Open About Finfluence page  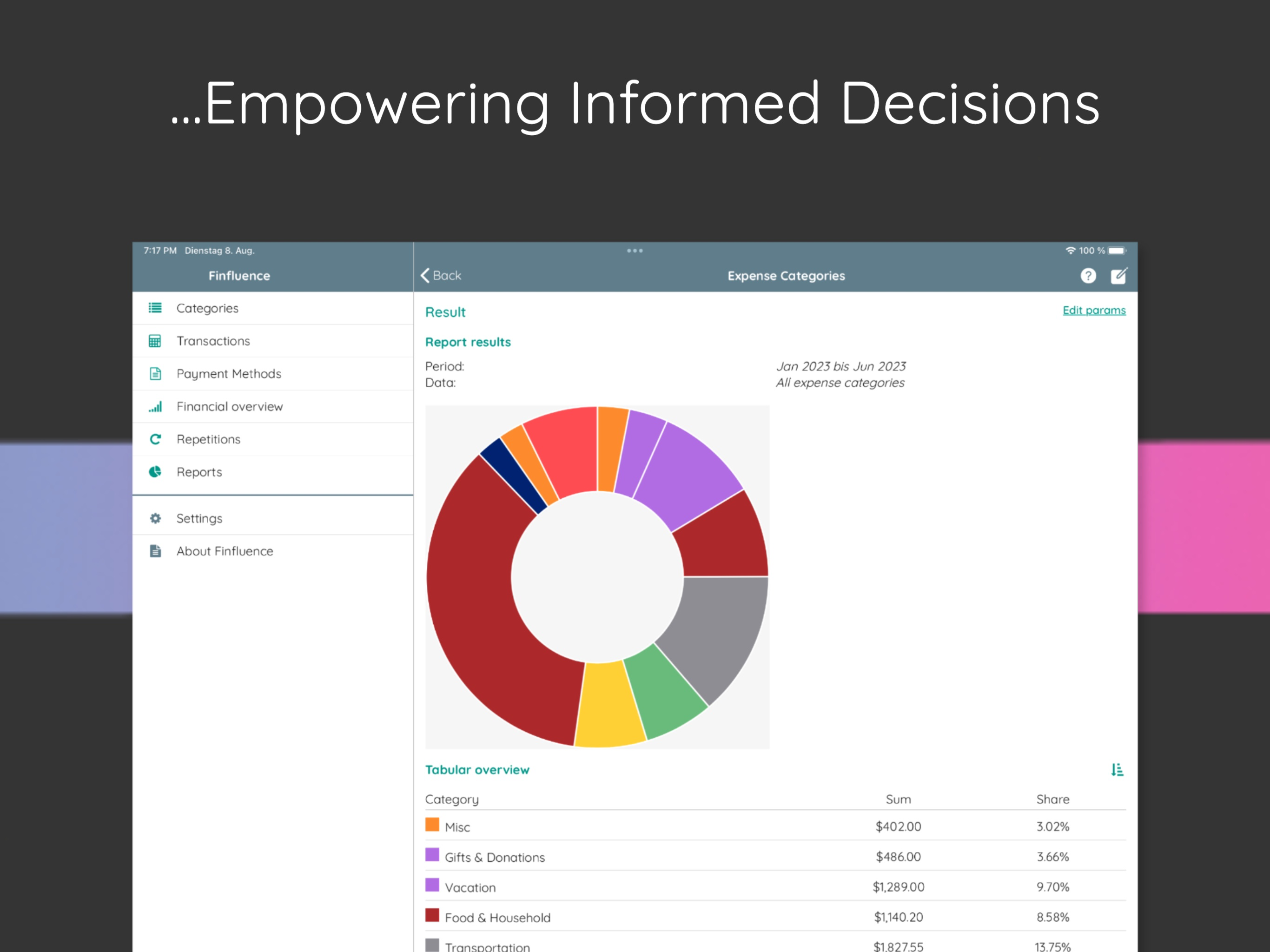click(225, 551)
